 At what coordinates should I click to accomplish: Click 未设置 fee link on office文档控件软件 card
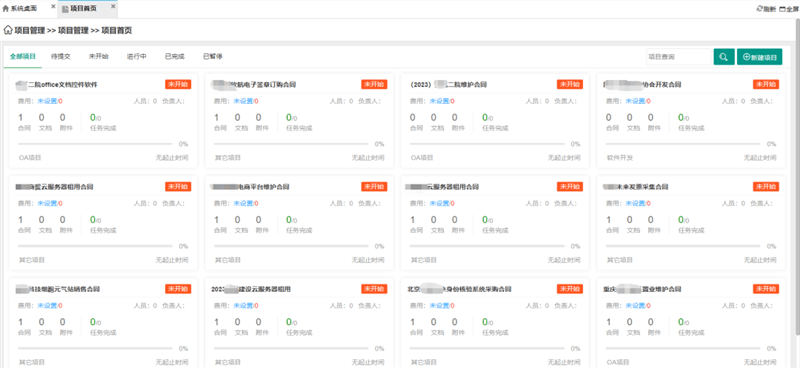47,101
